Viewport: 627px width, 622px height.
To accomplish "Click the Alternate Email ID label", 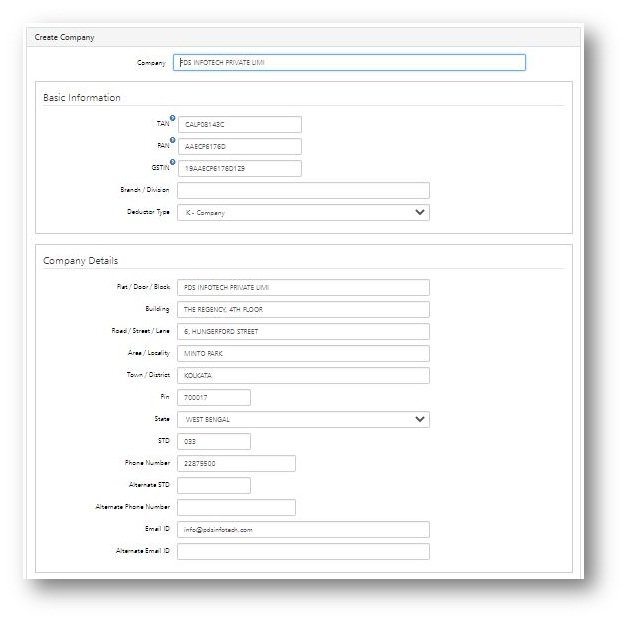I will click(143, 551).
